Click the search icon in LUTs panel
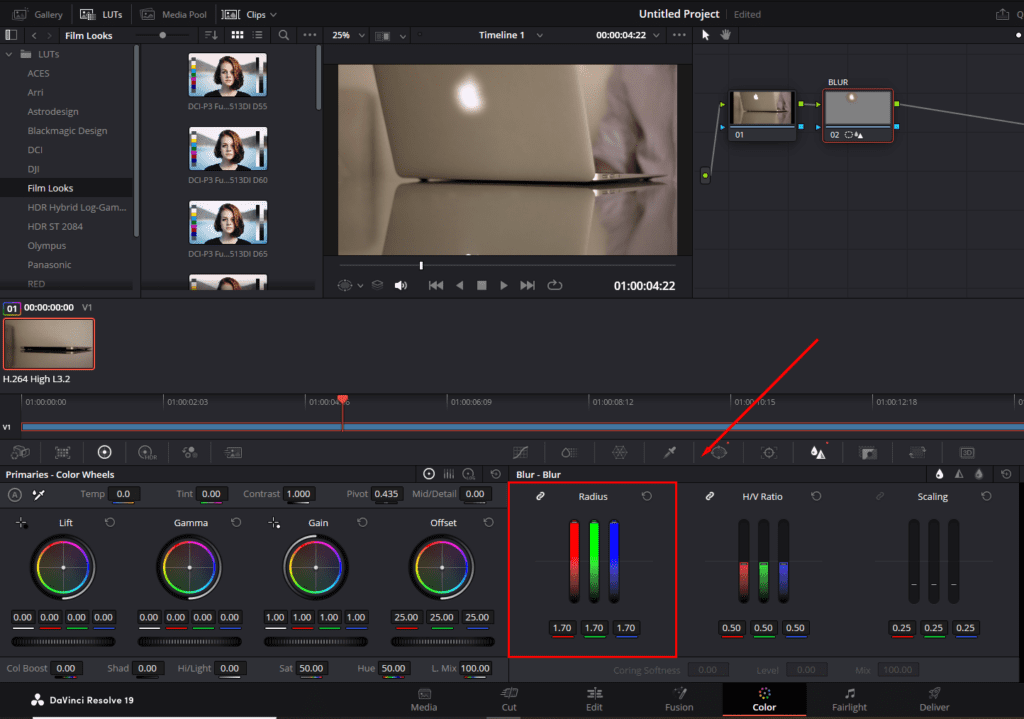 [284, 35]
